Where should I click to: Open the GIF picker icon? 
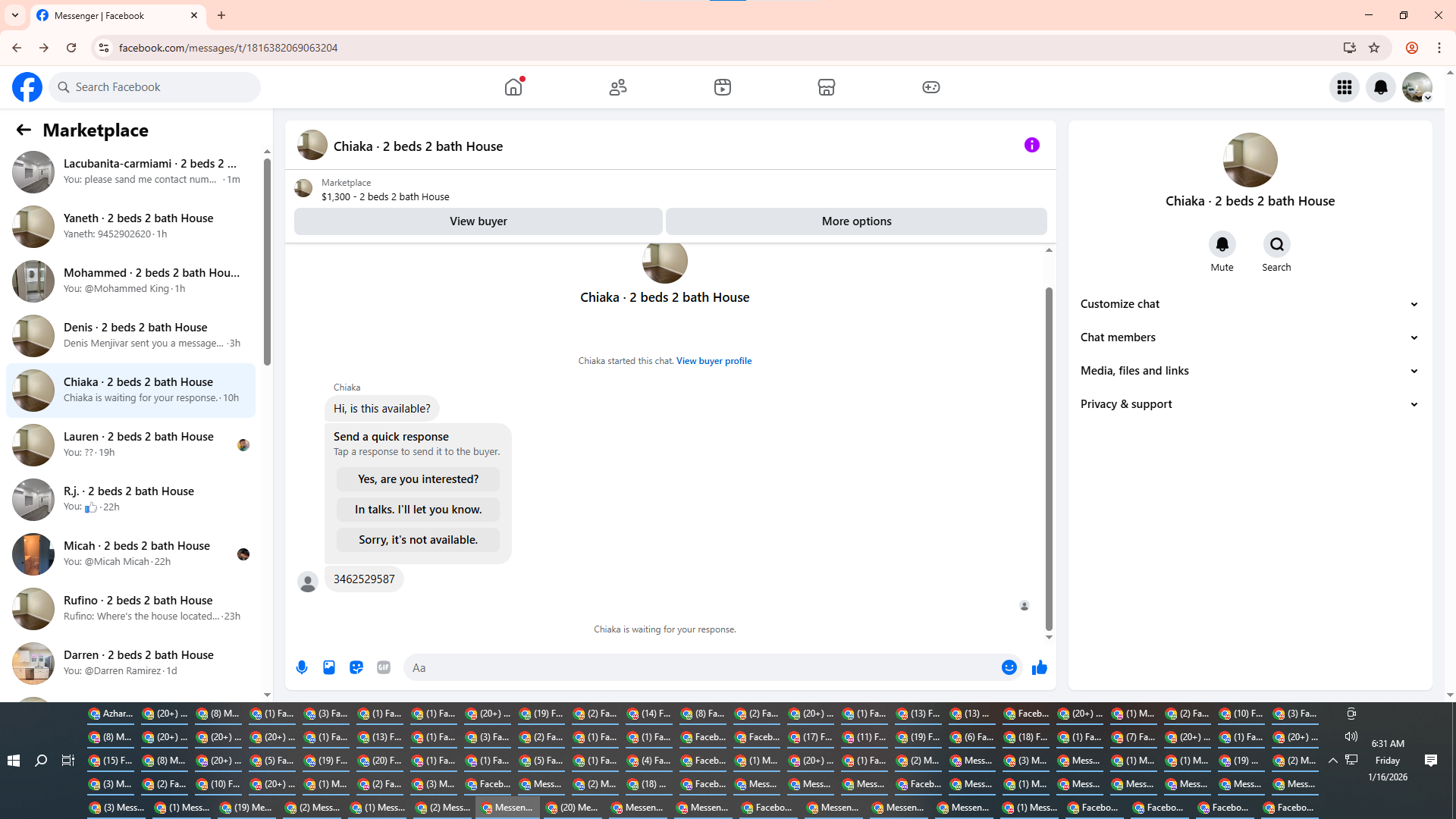click(x=384, y=667)
